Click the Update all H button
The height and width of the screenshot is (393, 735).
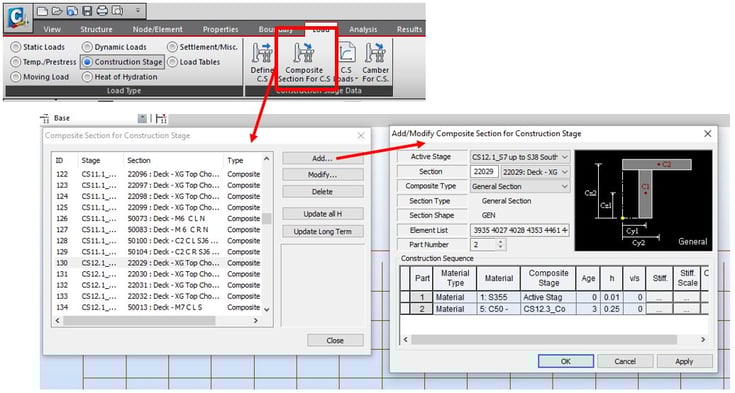point(322,214)
